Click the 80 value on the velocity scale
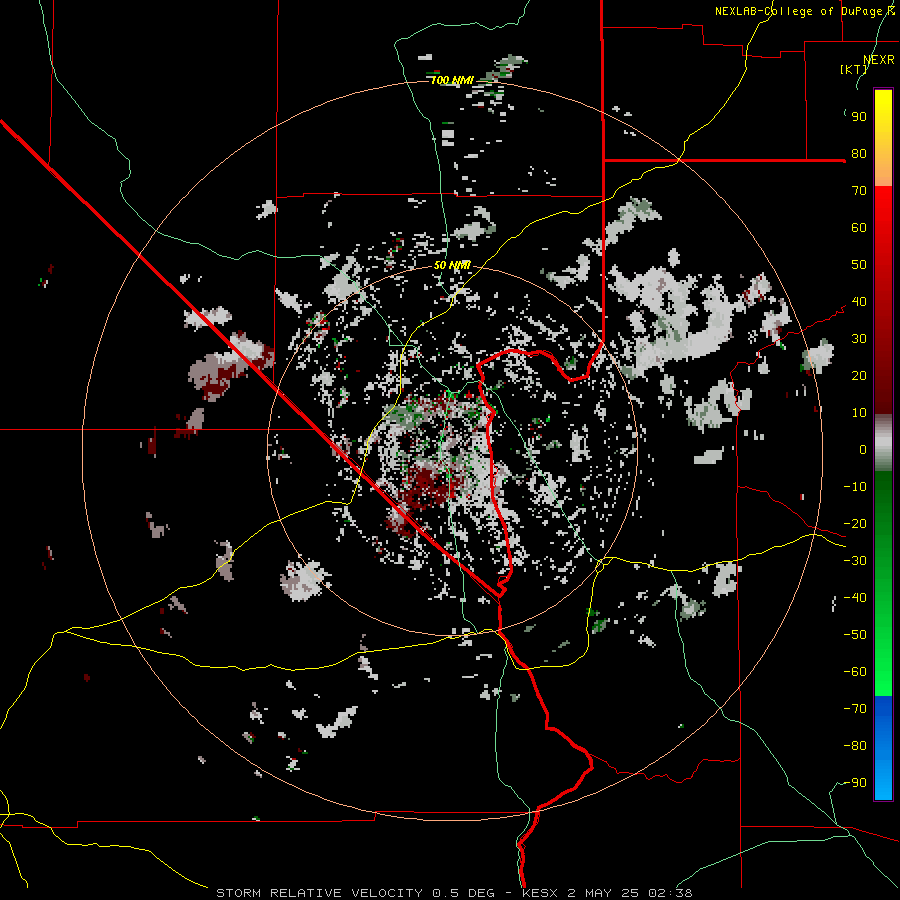Screen dimensions: 900x900 [859, 154]
